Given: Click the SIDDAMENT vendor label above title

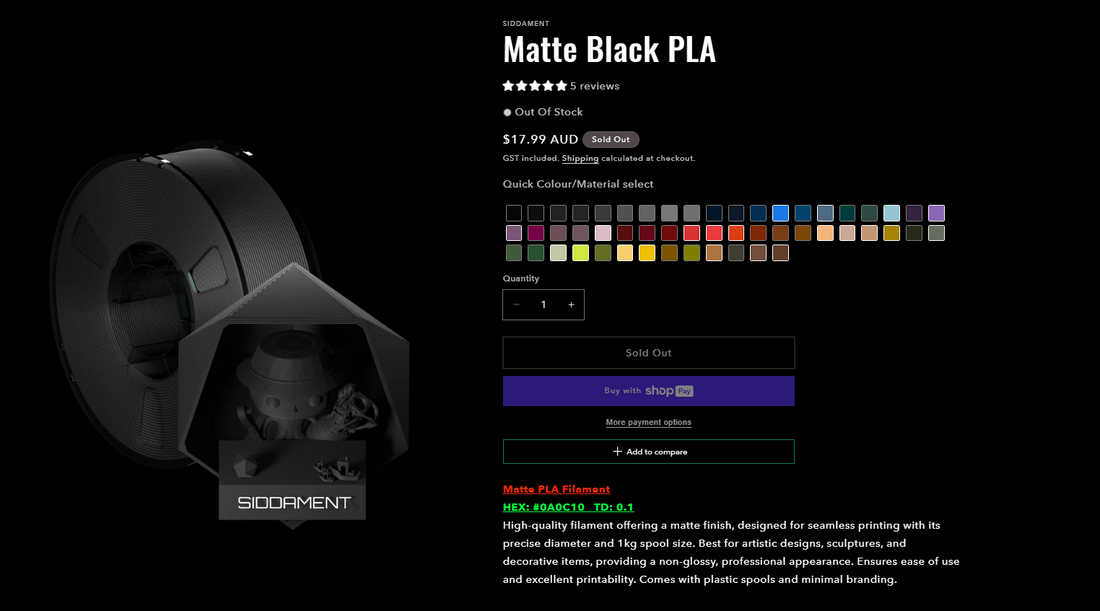Looking at the screenshot, I should (x=525, y=24).
